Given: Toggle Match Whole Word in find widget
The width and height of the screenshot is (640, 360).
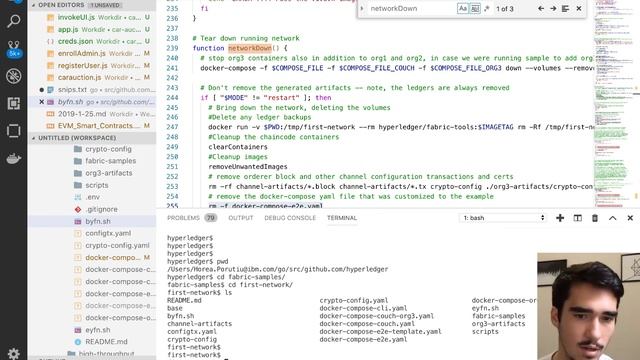Looking at the screenshot, I should tap(475, 9).
